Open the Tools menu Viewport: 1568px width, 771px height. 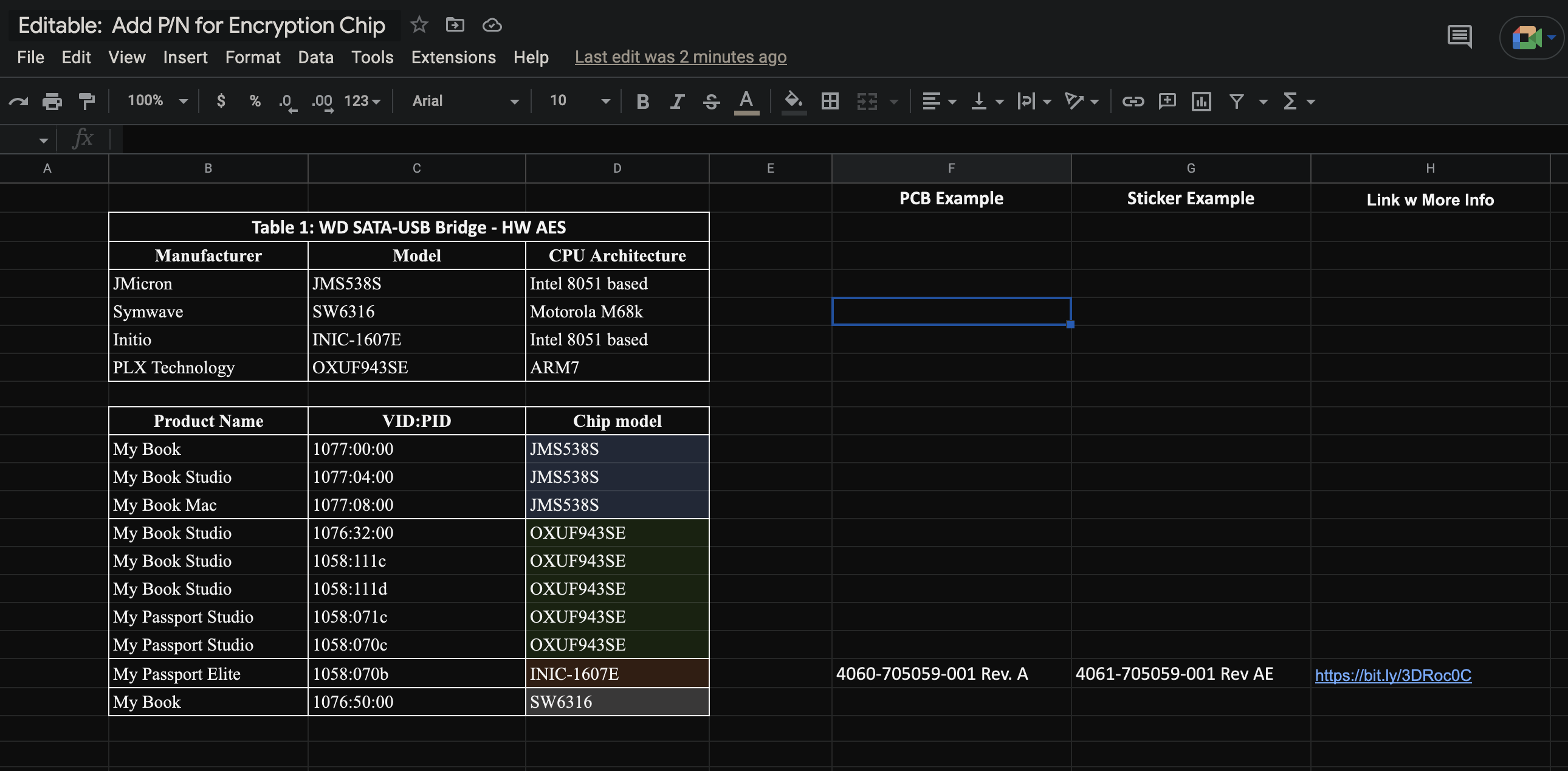coord(373,57)
